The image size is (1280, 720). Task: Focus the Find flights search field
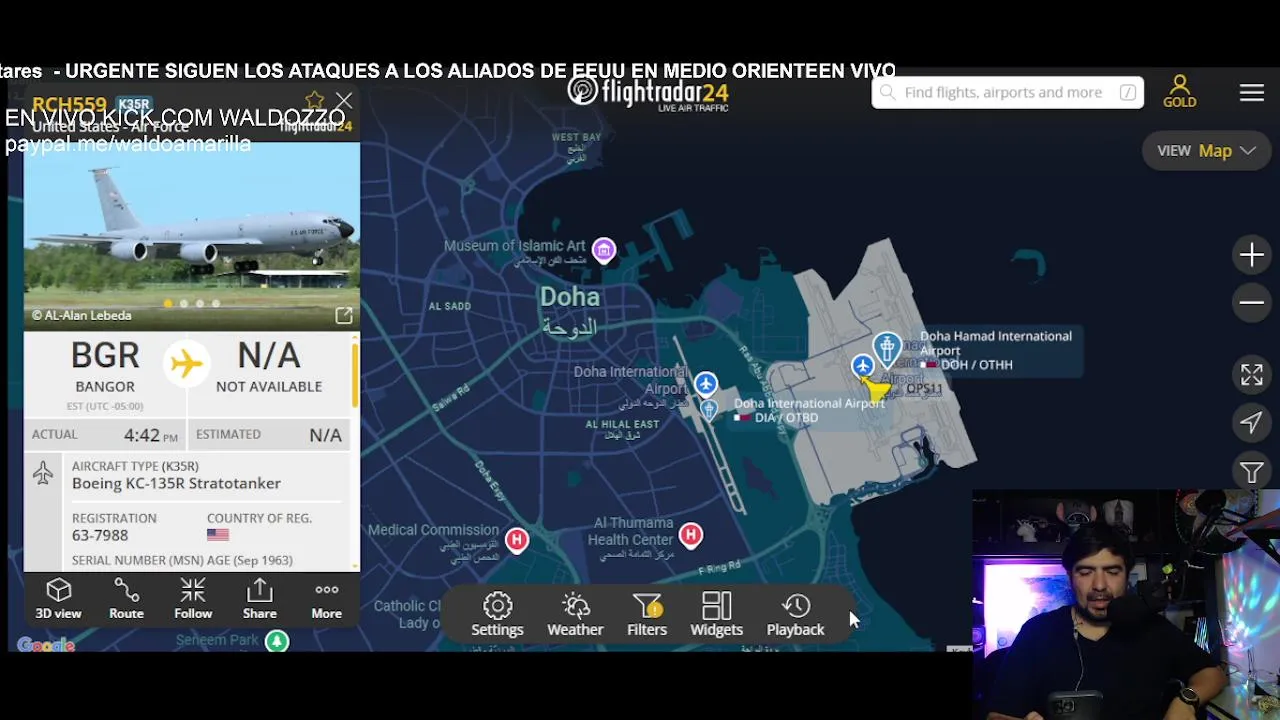1008,93
